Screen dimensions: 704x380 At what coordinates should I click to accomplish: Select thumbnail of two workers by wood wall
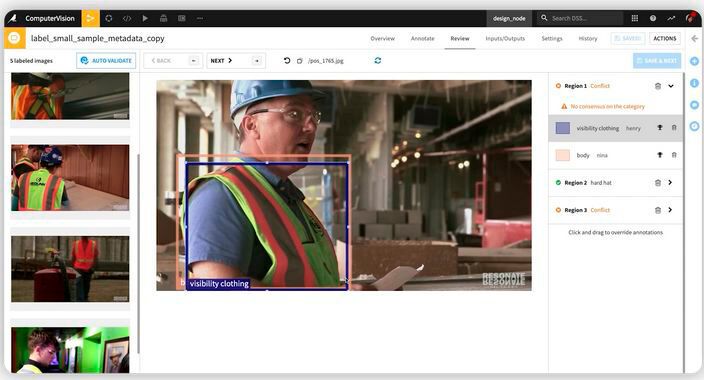click(x=70, y=178)
